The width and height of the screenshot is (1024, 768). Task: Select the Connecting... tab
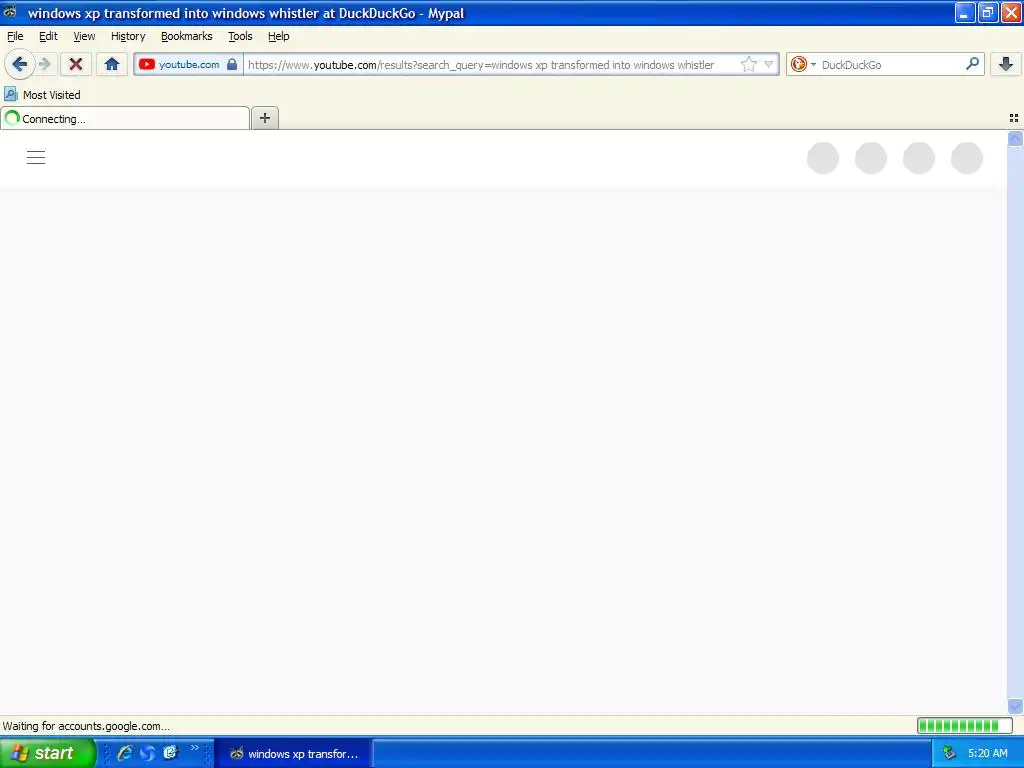tap(125, 118)
